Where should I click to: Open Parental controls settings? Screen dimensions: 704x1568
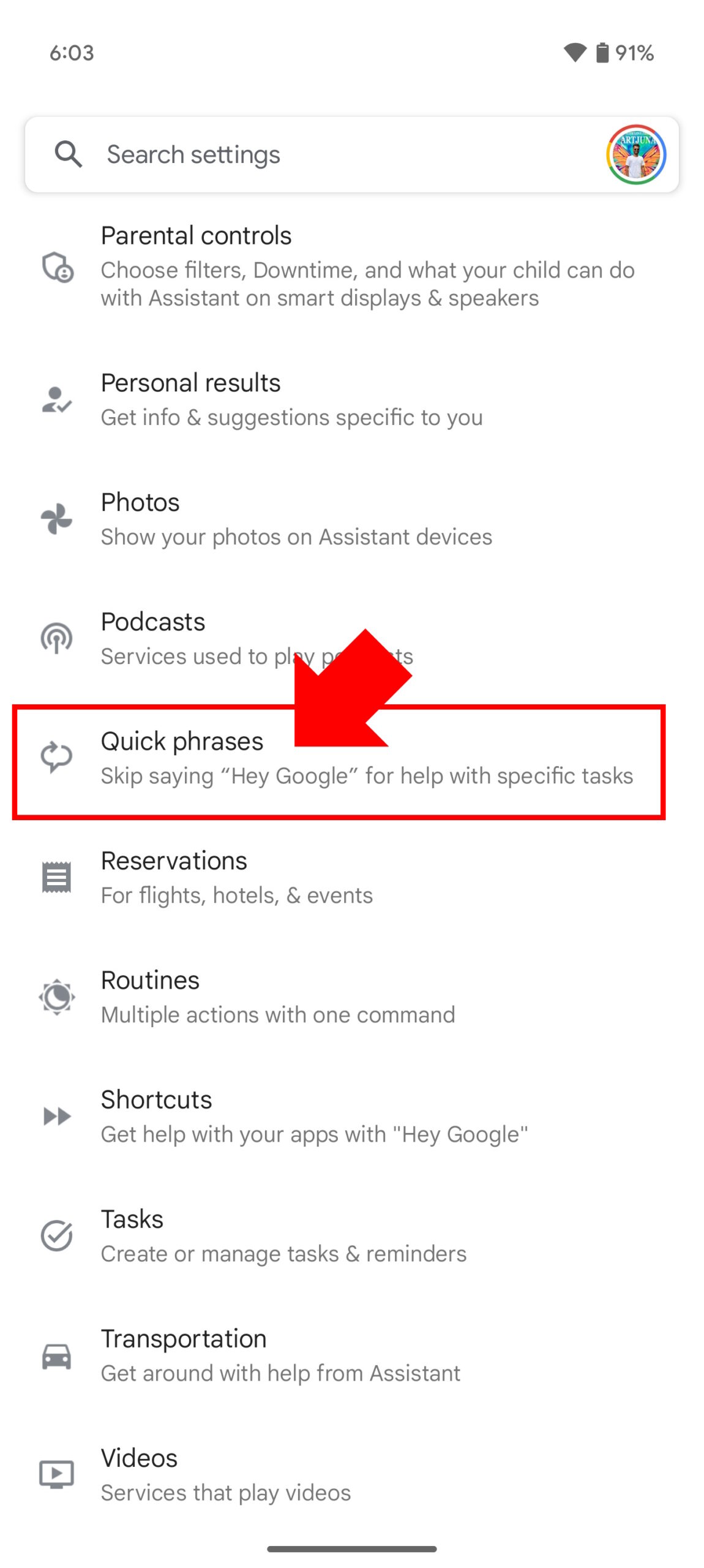[367, 267]
